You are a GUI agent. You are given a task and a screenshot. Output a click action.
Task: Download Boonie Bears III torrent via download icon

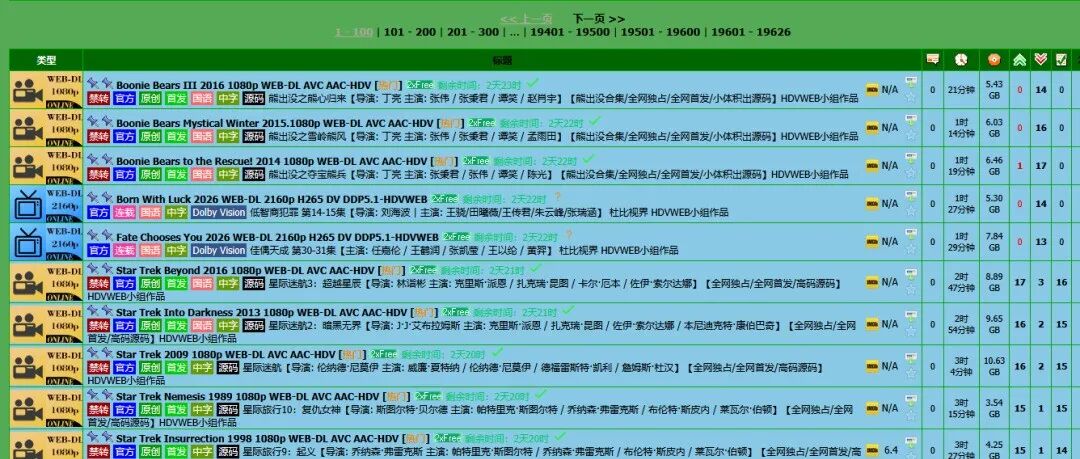(x=911, y=82)
